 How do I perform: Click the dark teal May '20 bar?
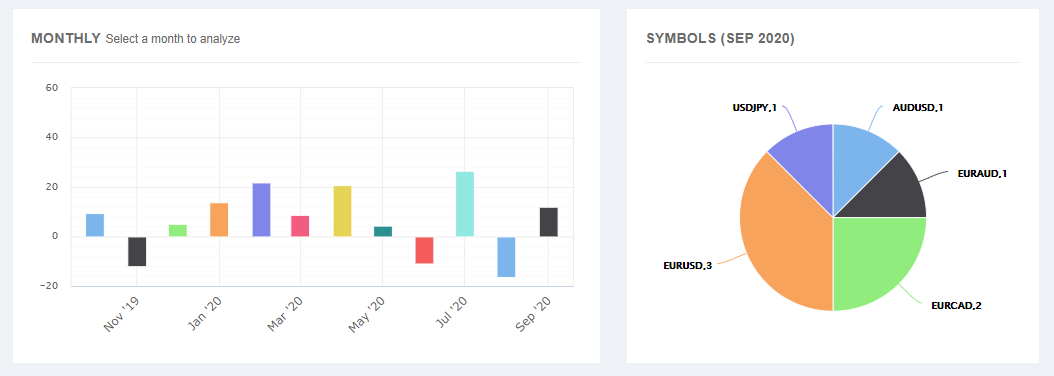coord(383,231)
